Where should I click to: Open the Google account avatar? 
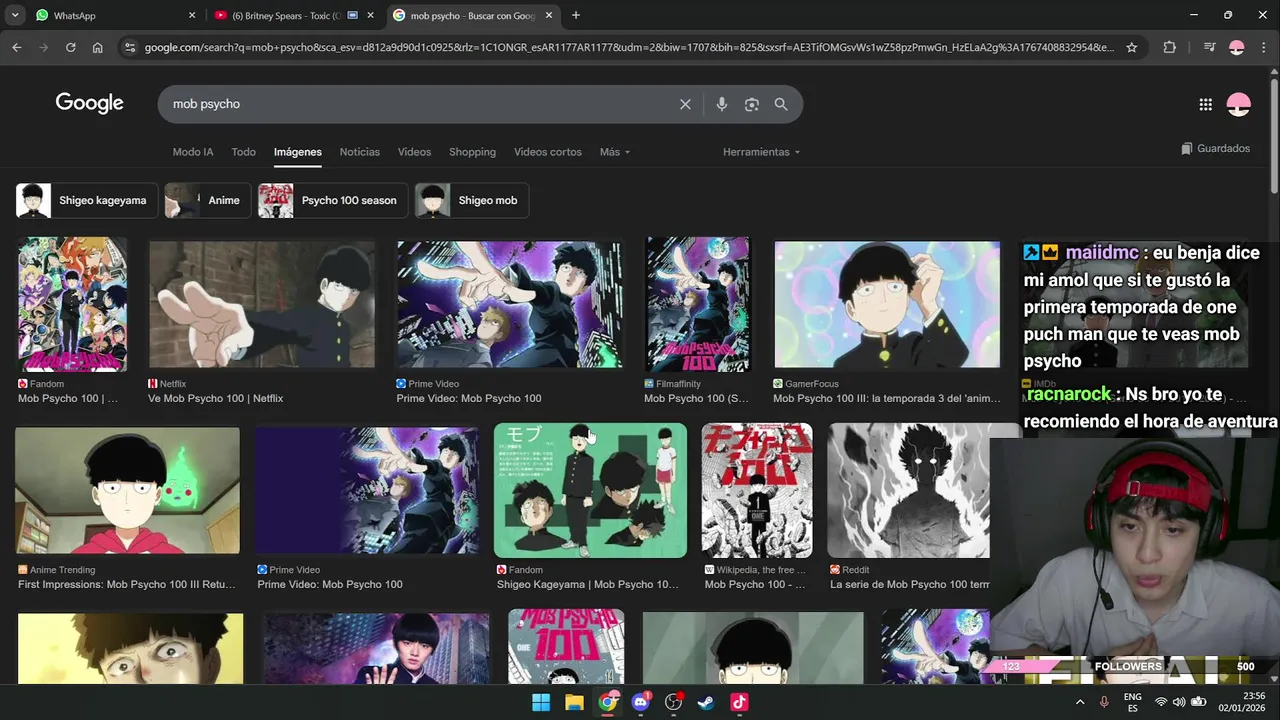click(x=1238, y=104)
